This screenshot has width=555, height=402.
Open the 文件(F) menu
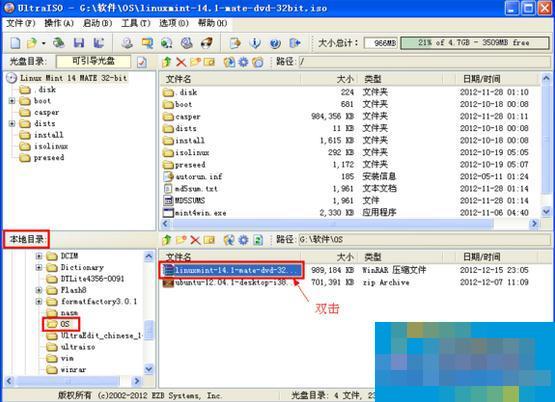(x=21, y=23)
